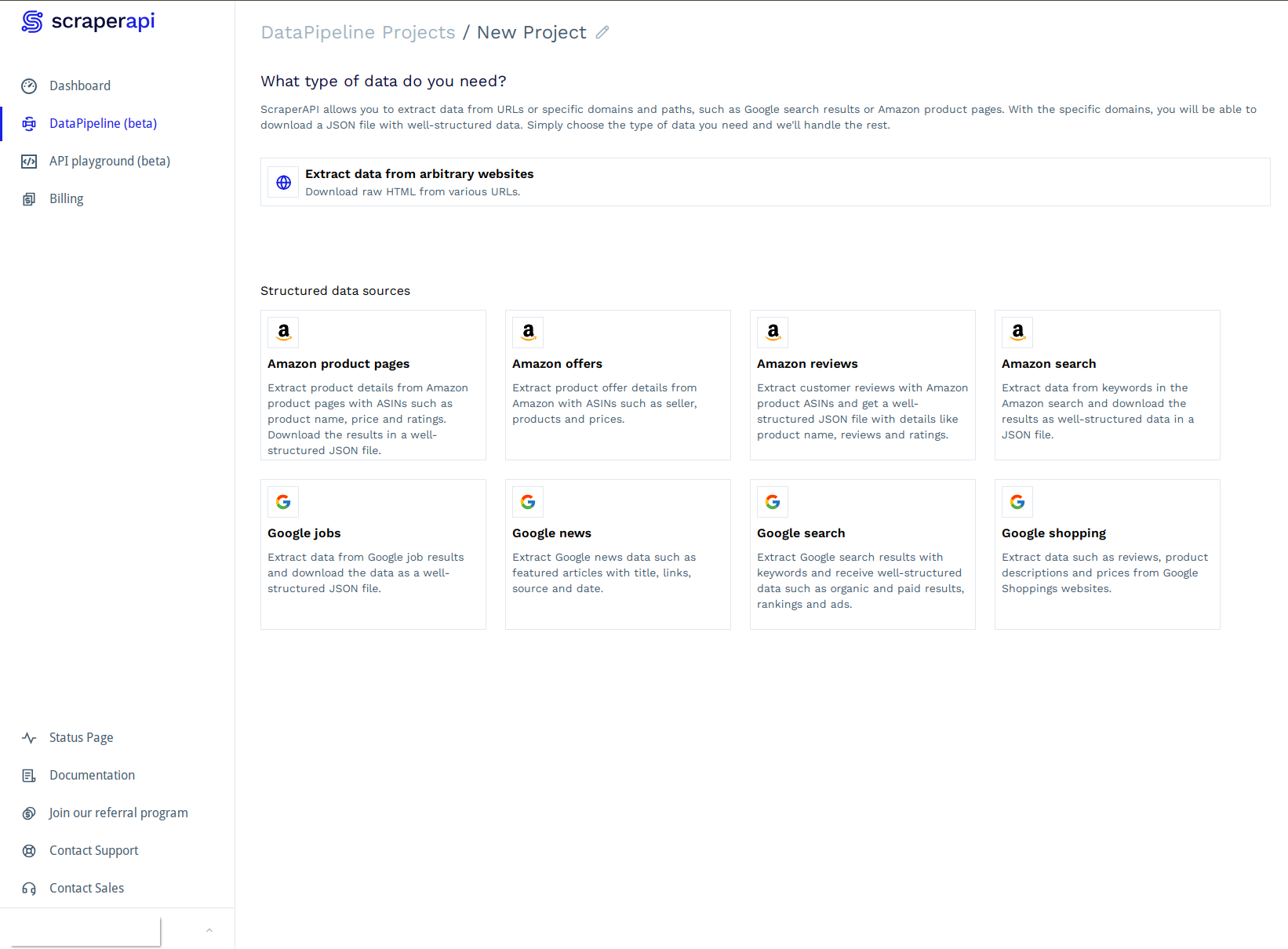Click the ScraperAPI logo
This screenshot has width=1288, height=949.
click(x=88, y=21)
